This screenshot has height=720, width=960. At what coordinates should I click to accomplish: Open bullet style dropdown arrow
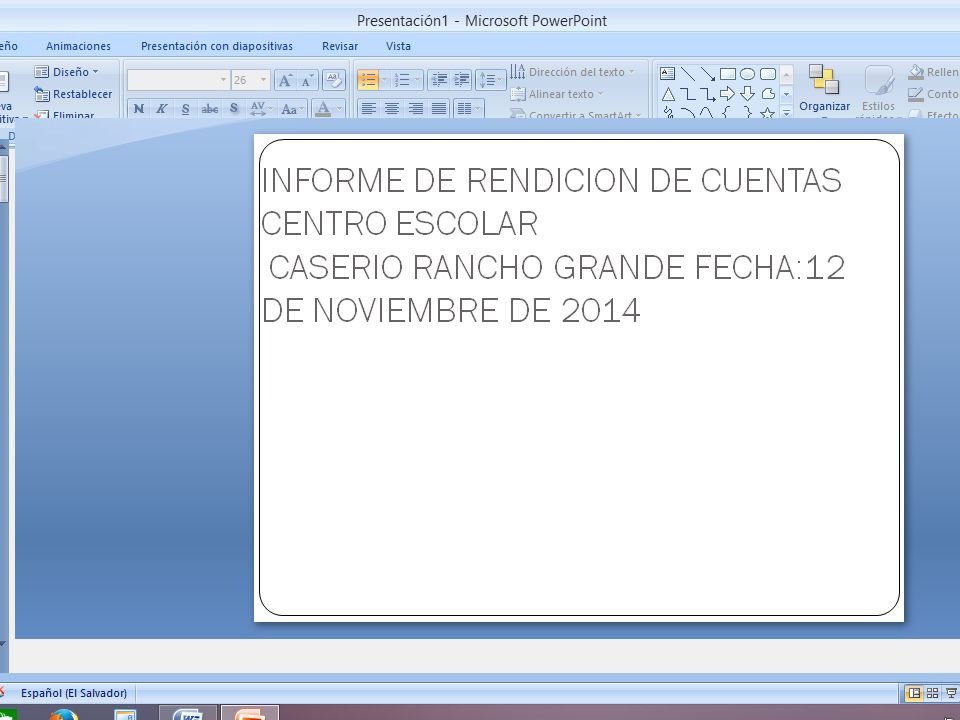(384, 80)
